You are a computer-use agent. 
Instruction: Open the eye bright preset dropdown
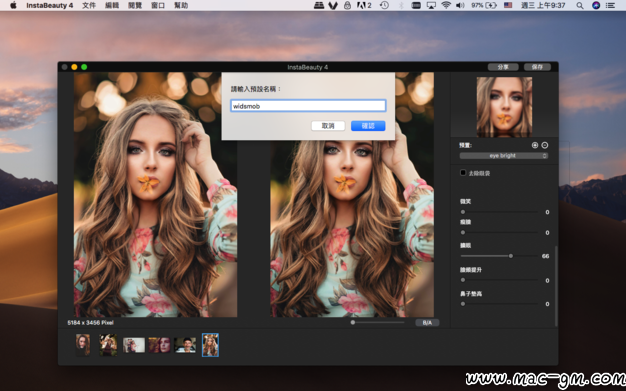(x=503, y=156)
